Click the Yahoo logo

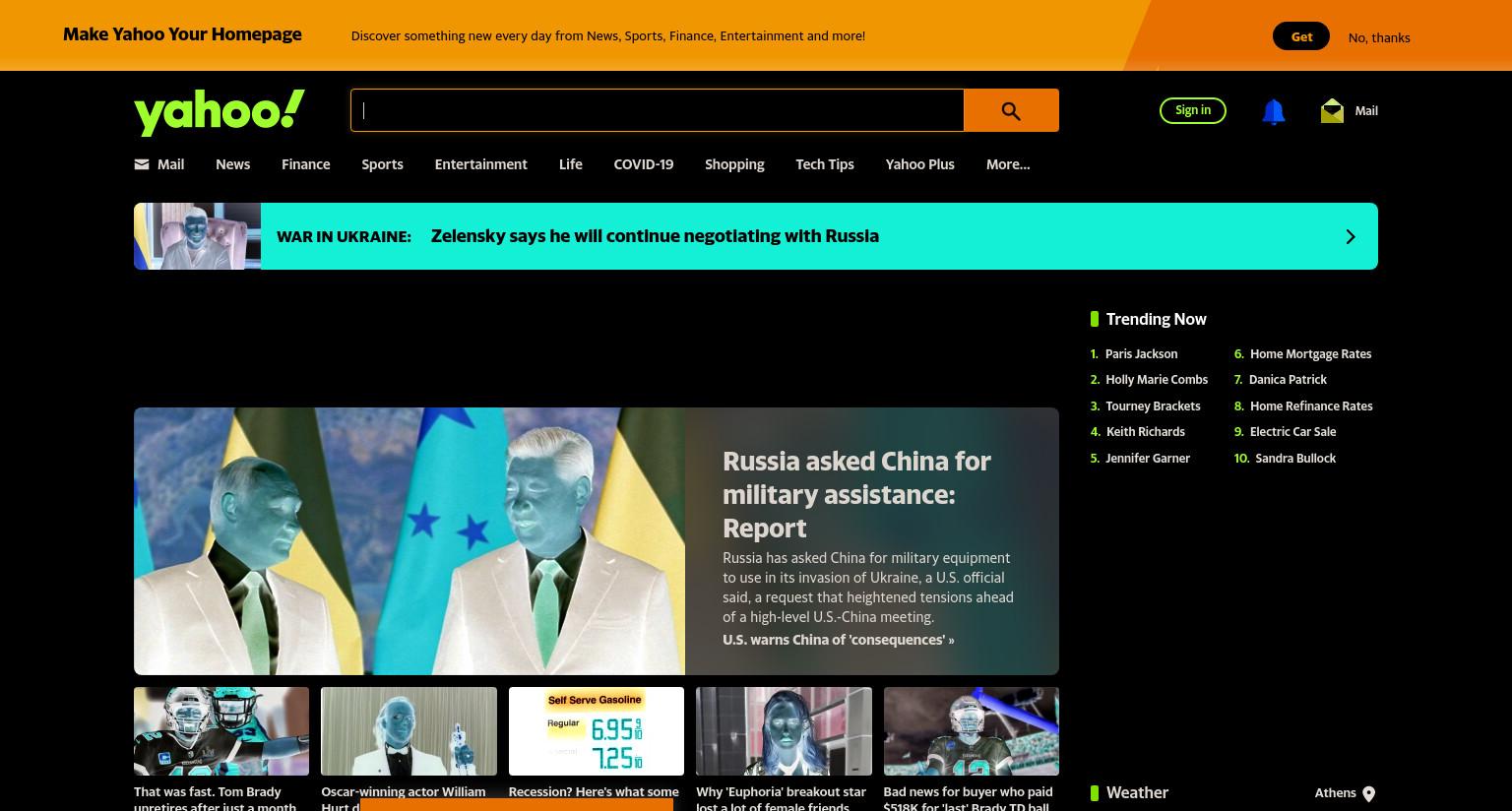[x=220, y=112]
